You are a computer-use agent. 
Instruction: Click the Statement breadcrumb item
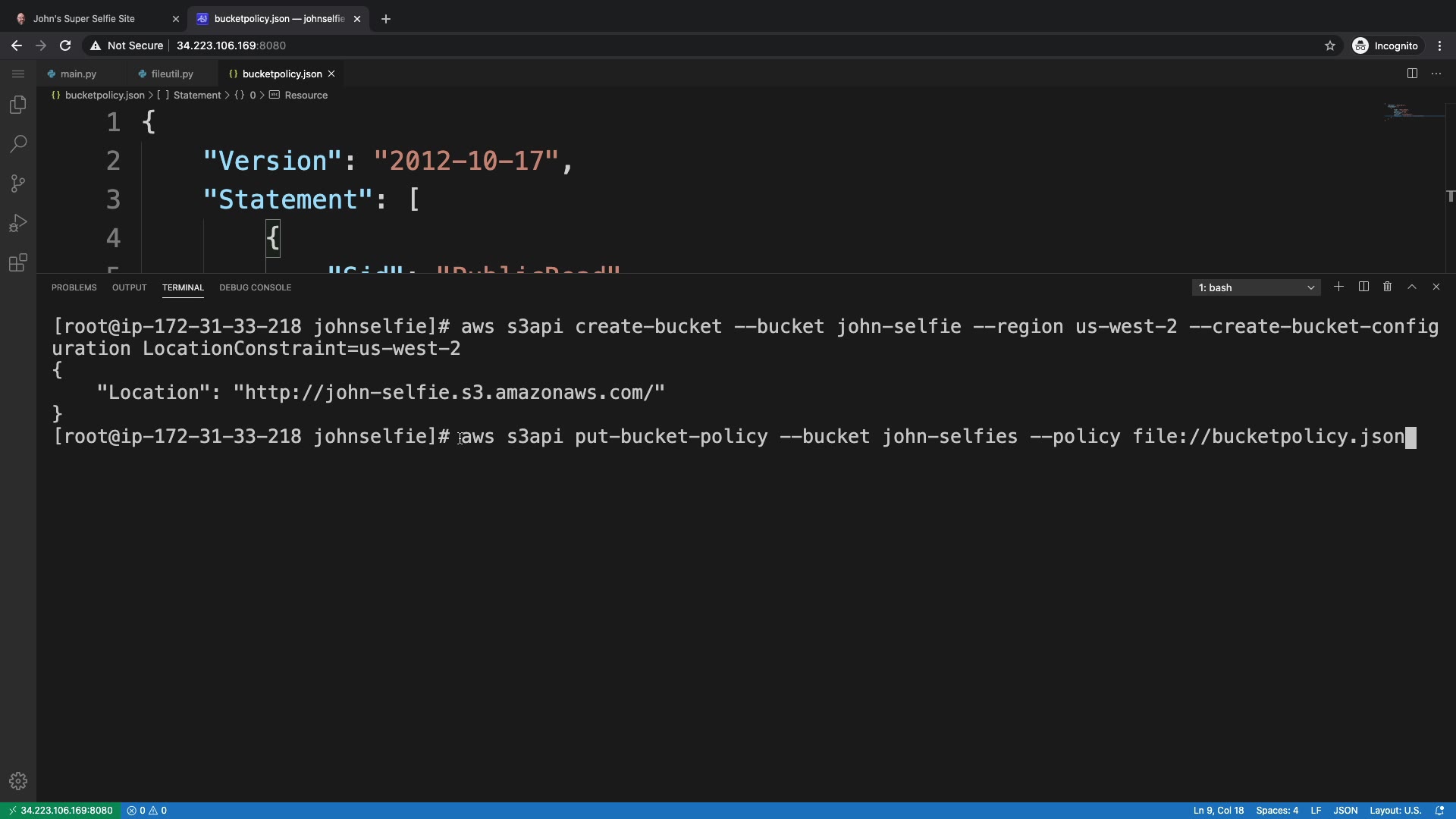196,95
